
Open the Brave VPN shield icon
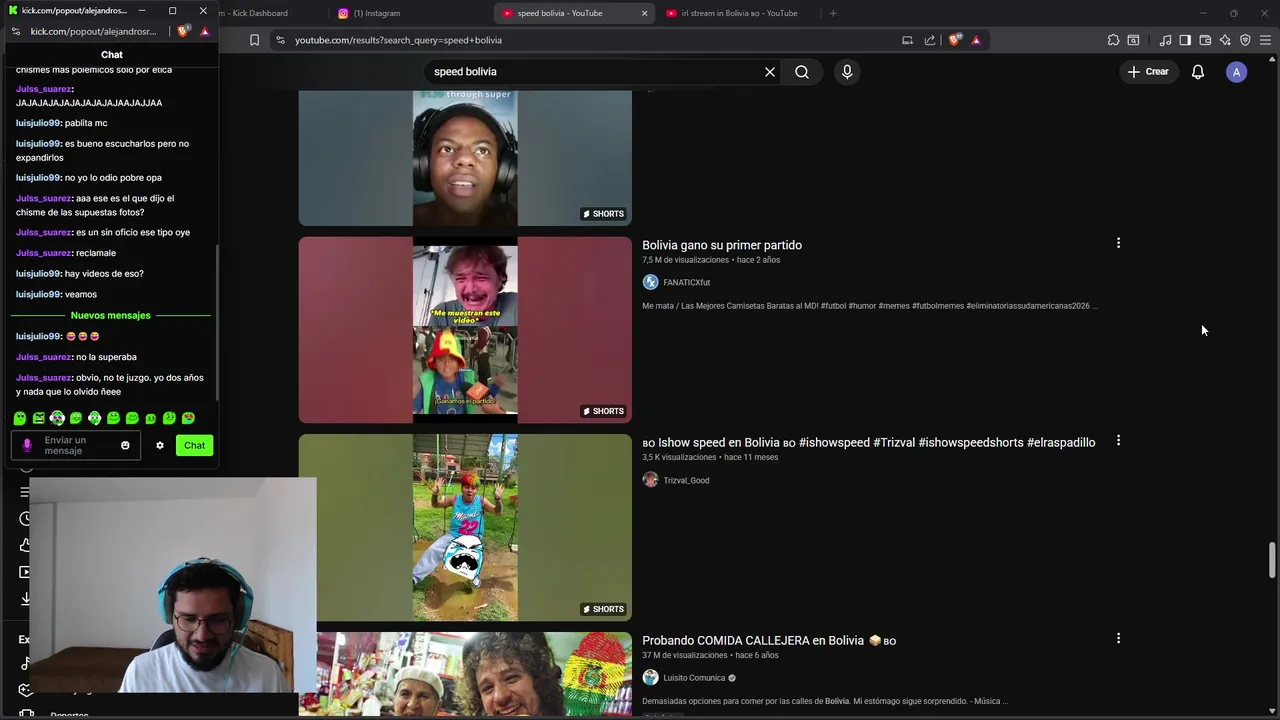point(1245,40)
